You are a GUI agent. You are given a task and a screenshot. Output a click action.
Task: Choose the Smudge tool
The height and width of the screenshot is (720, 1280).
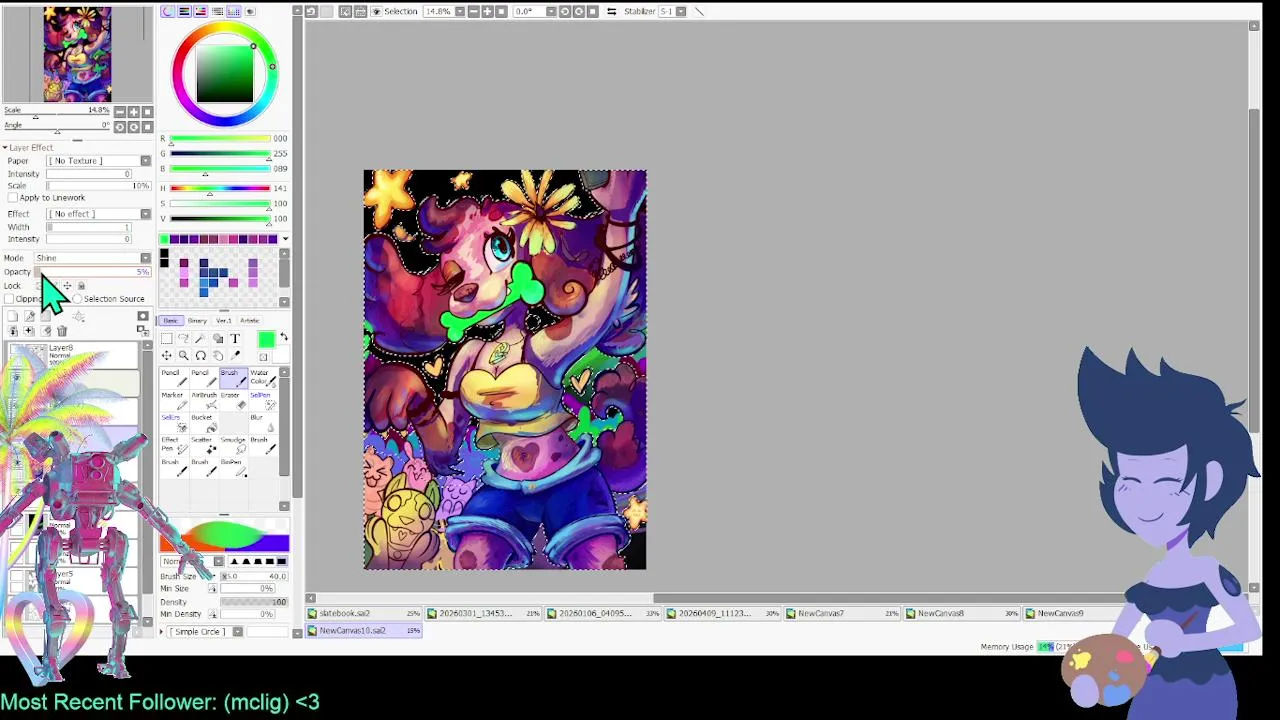coord(234,446)
